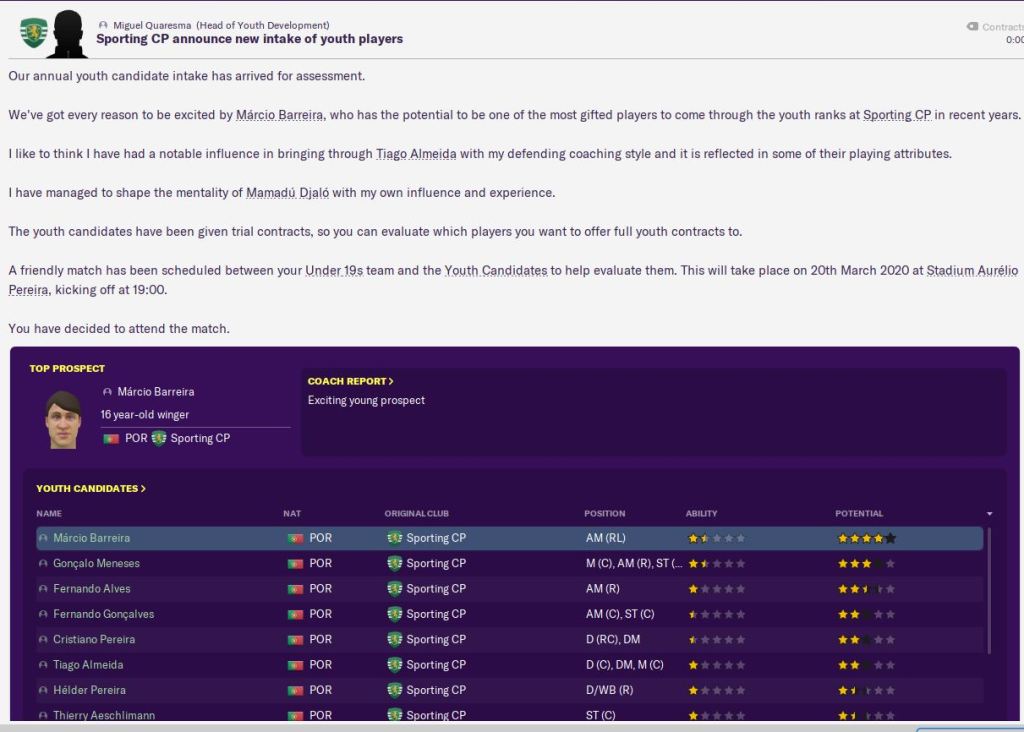Click the person icon next to Thierry Aeschlimann
This screenshot has width=1024, height=732.
click(x=43, y=716)
